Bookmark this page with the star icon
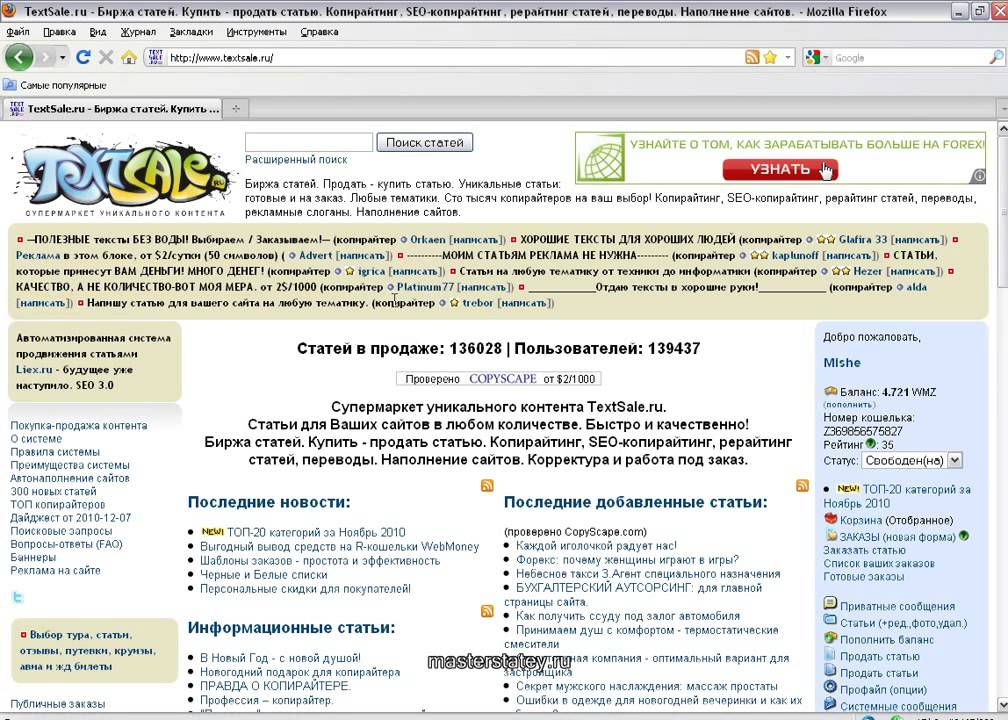The image size is (1008, 720). pyautogui.click(x=770, y=57)
